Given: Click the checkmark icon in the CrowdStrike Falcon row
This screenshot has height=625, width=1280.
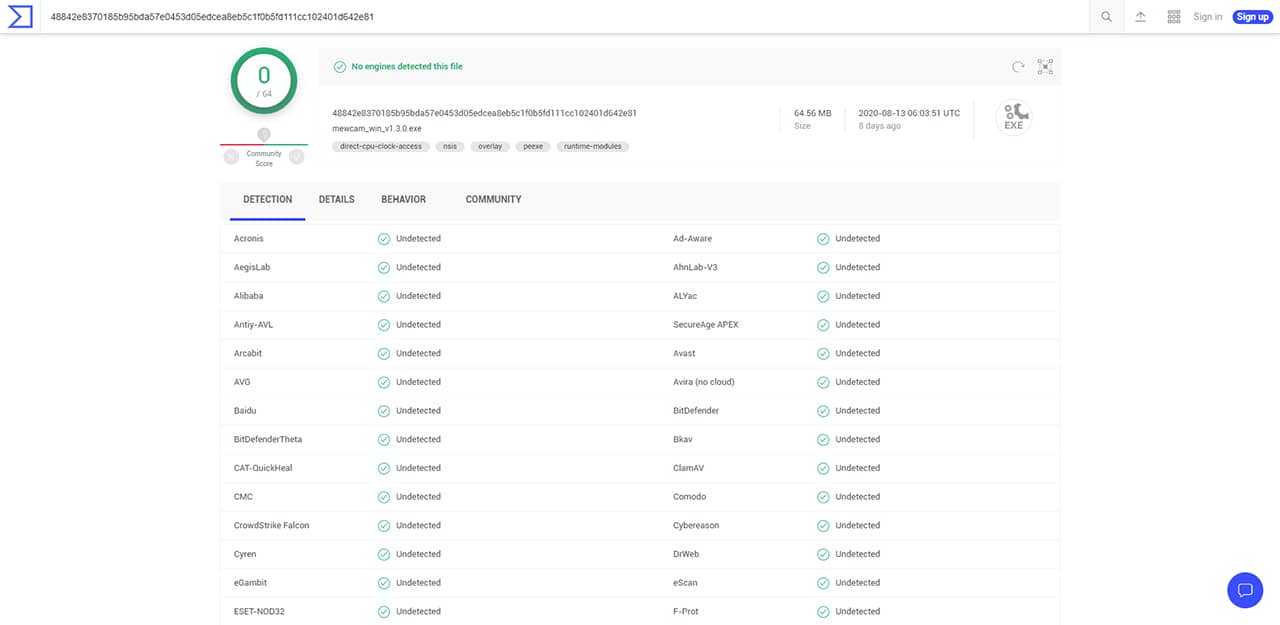Looking at the screenshot, I should 384,526.
